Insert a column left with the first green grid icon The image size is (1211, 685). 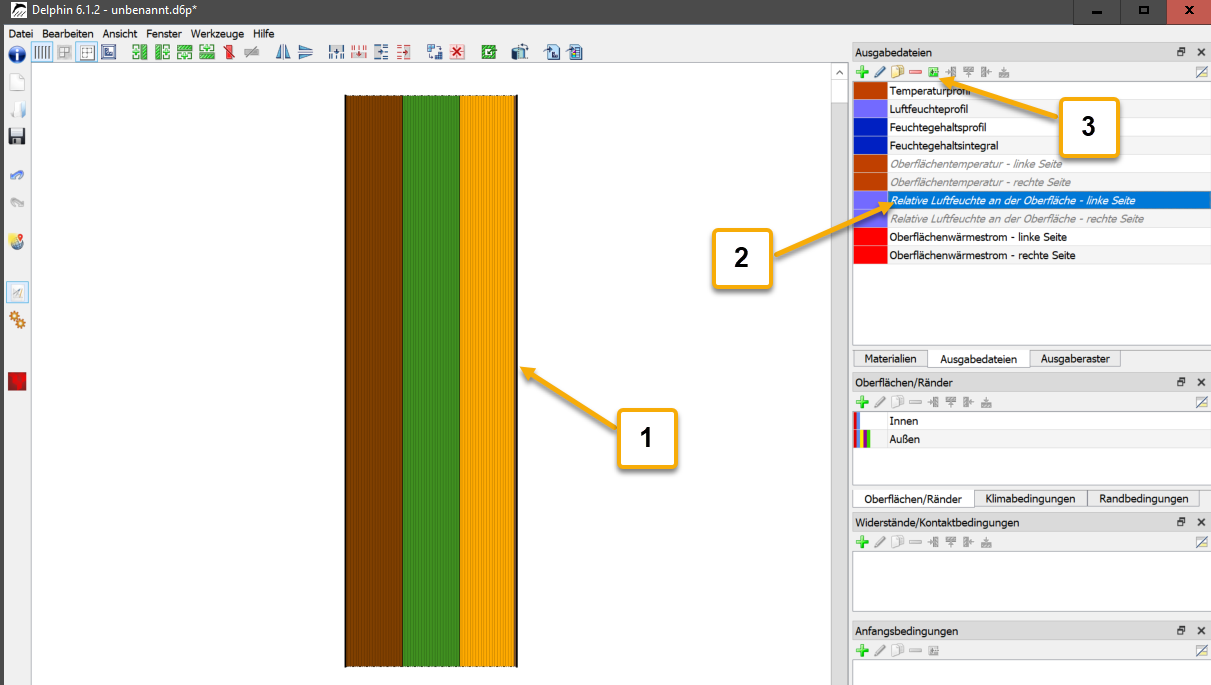coord(140,52)
